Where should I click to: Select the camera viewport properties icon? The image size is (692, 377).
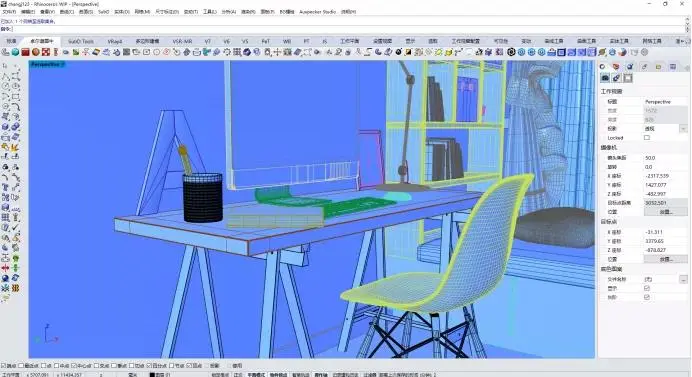click(605, 78)
